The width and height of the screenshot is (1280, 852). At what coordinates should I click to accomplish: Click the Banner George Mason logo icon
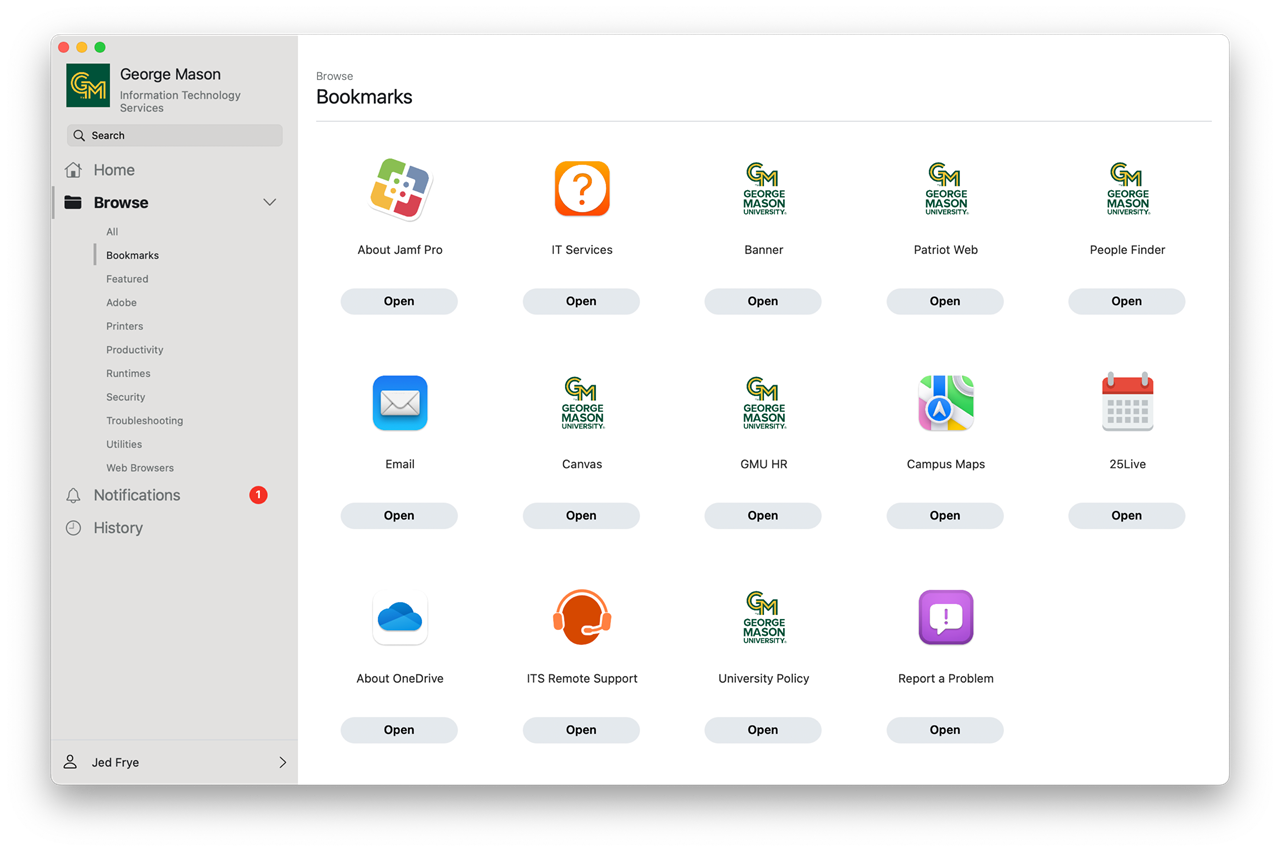click(x=764, y=189)
